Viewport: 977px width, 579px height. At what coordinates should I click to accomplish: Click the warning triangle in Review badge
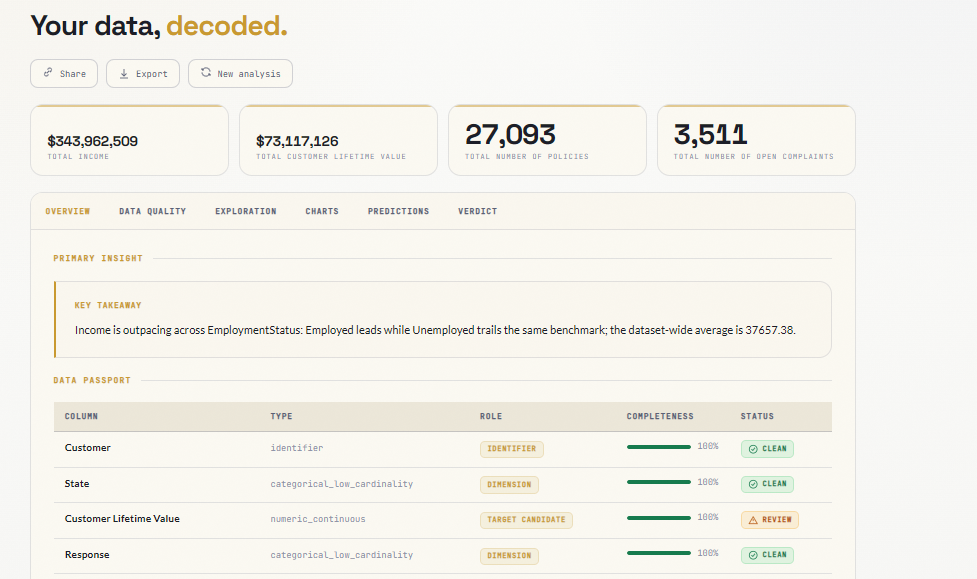753,520
